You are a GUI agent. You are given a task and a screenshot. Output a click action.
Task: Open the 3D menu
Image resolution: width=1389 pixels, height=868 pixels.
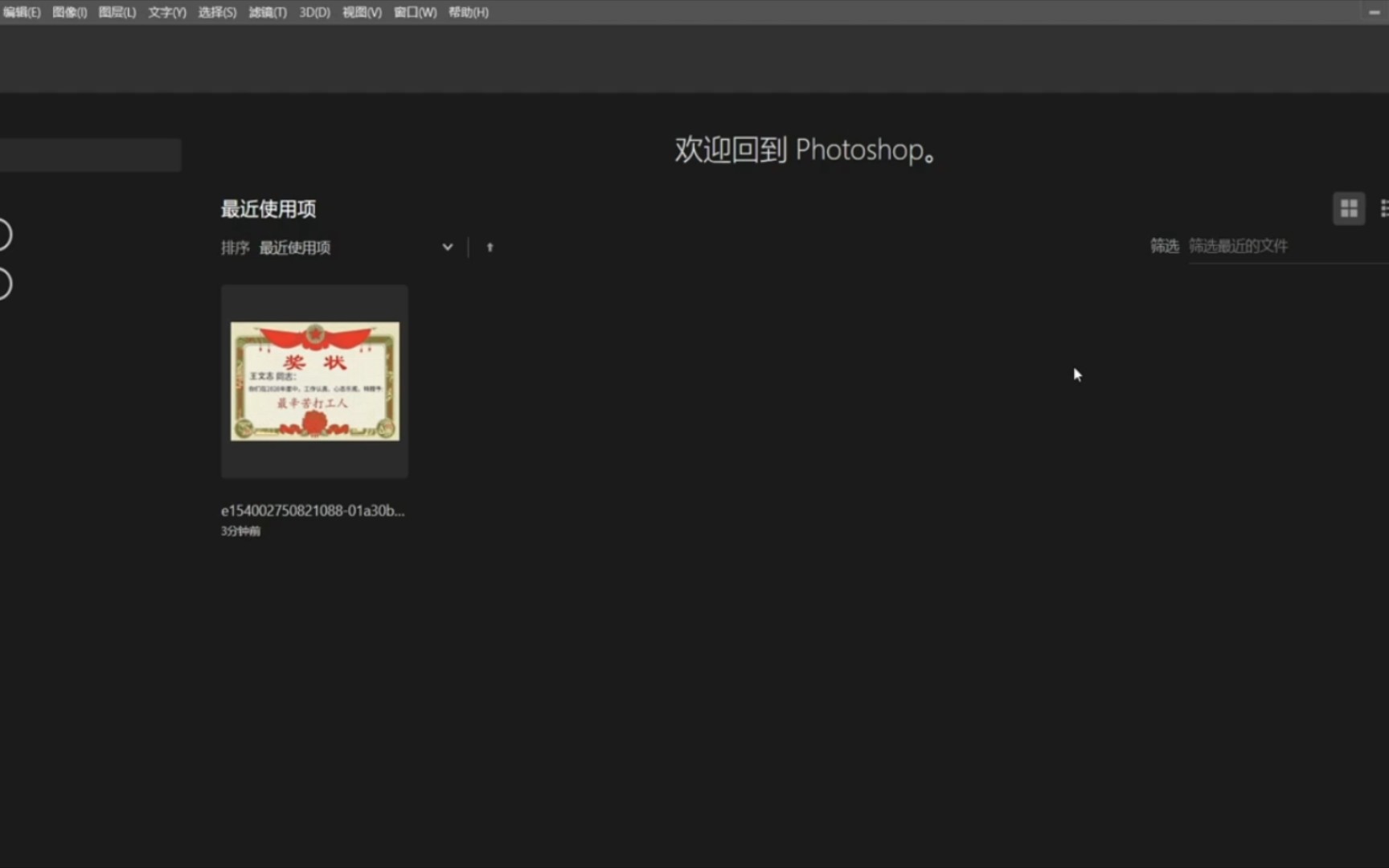(313, 12)
